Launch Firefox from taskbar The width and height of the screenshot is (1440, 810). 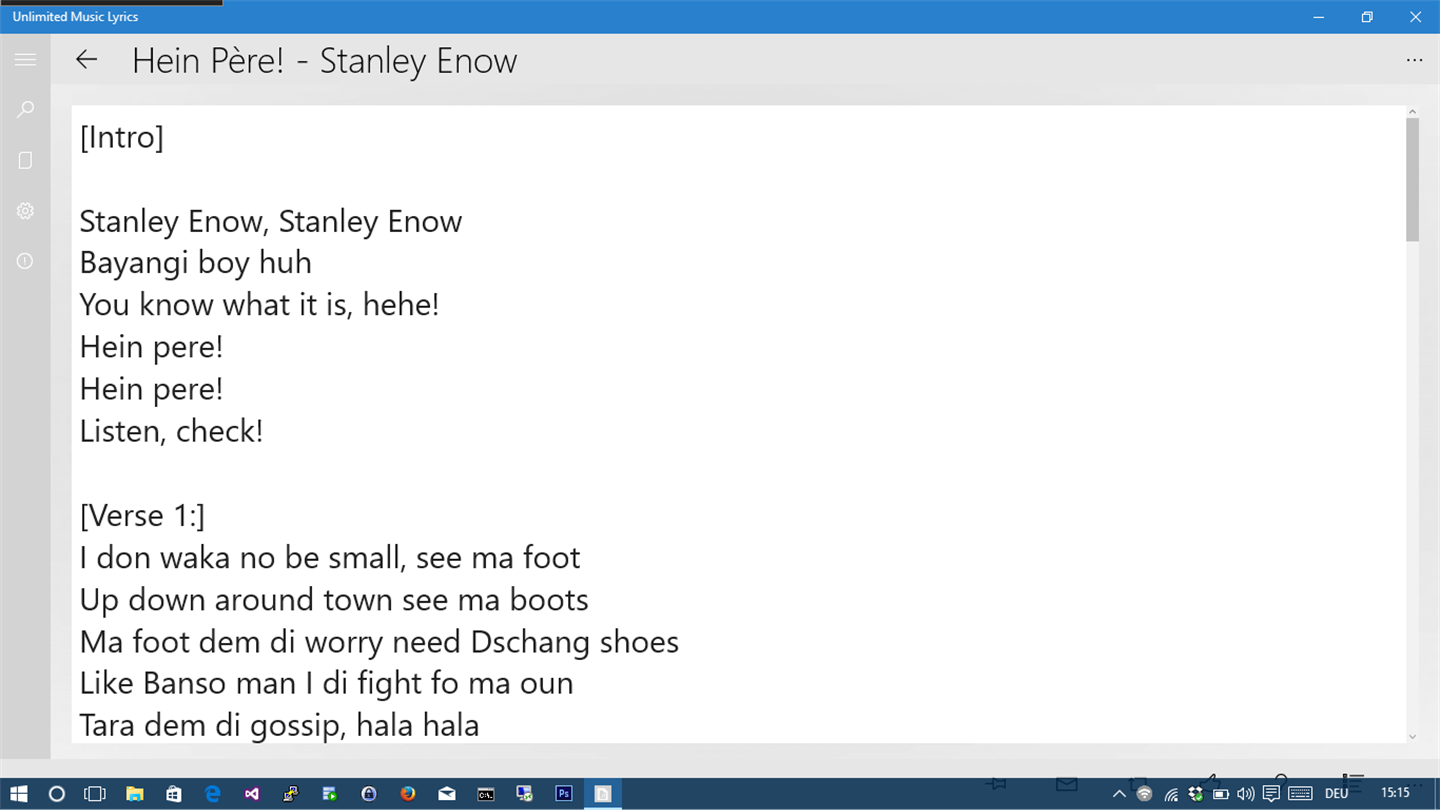407,794
